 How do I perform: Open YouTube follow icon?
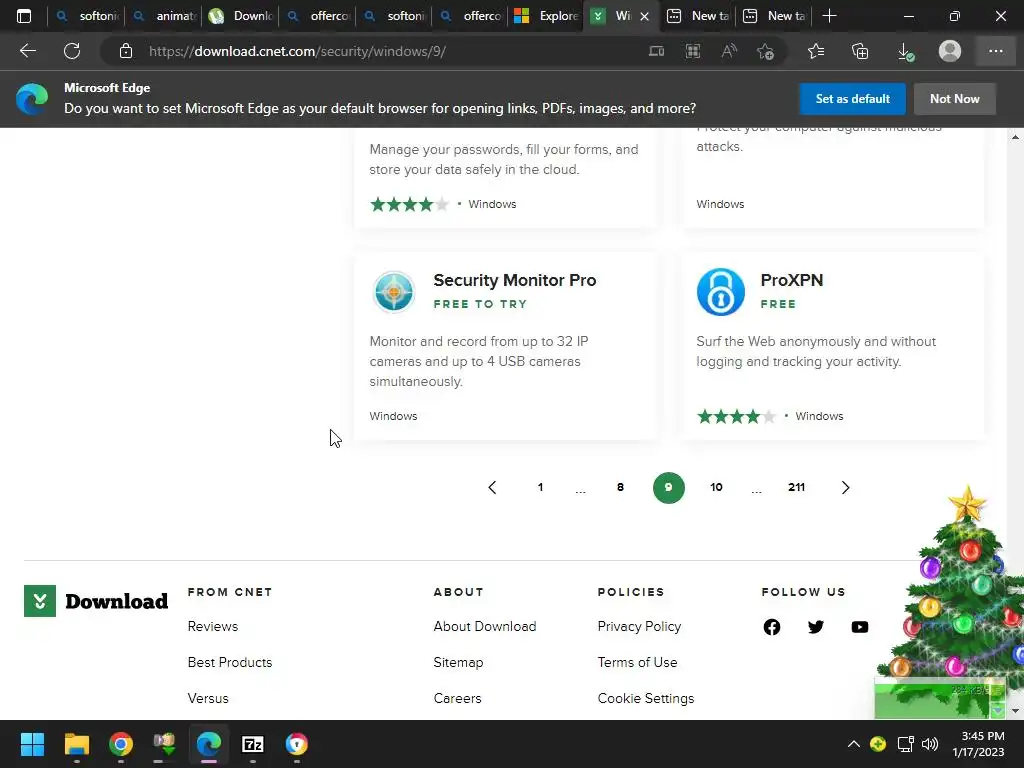[x=859, y=627]
